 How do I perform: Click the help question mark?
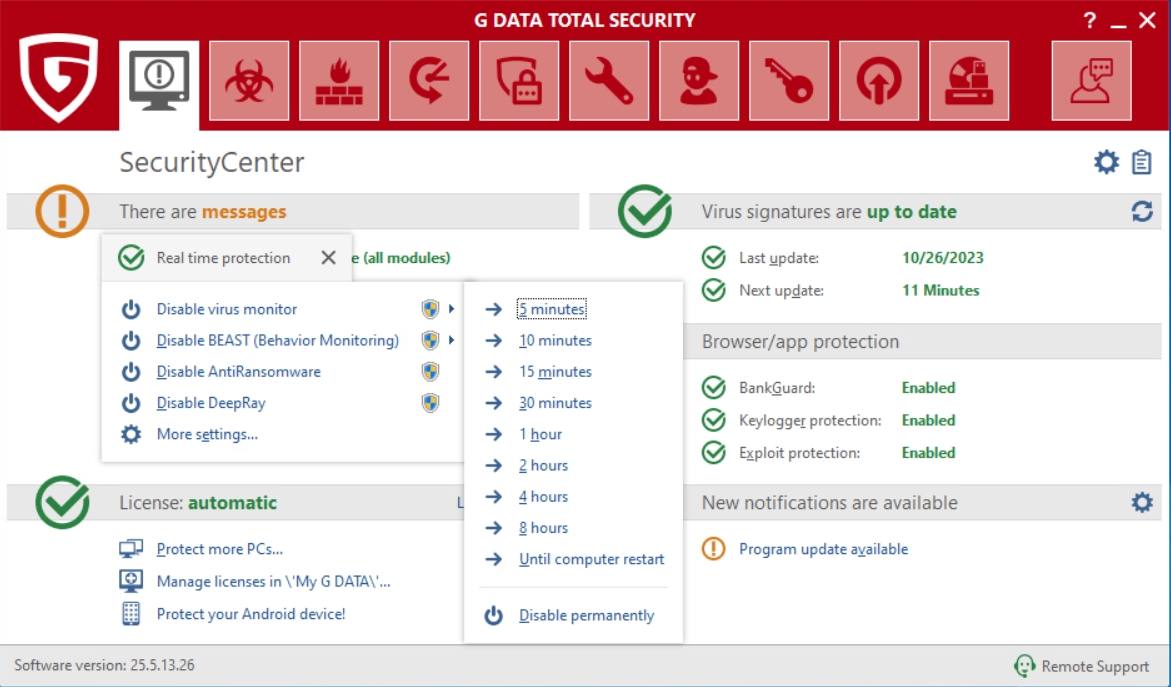pos(1090,20)
